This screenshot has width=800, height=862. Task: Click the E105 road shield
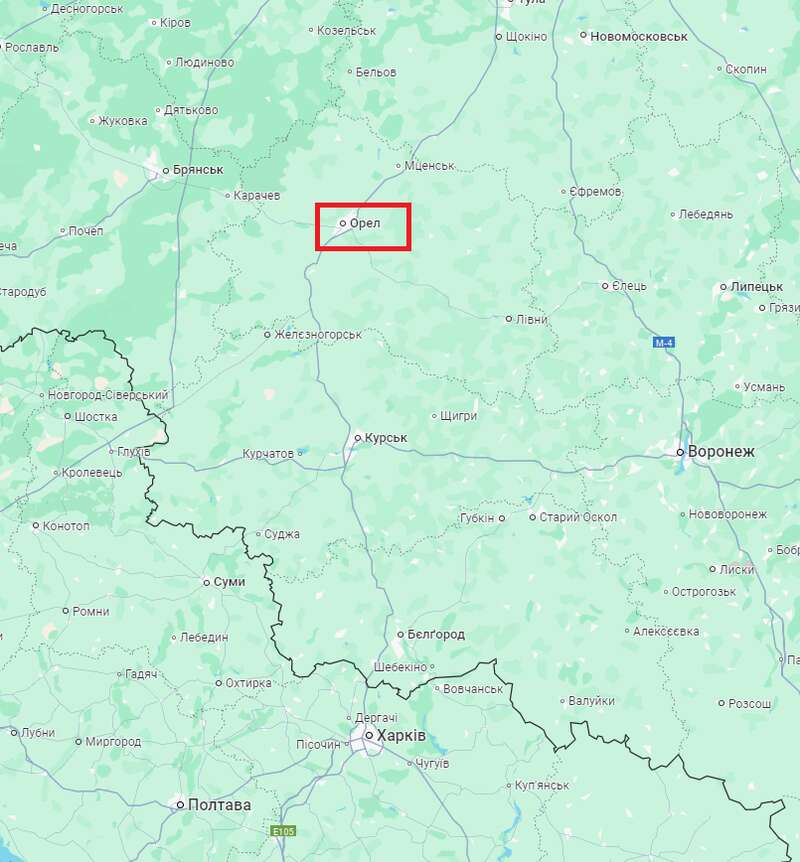click(283, 831)
